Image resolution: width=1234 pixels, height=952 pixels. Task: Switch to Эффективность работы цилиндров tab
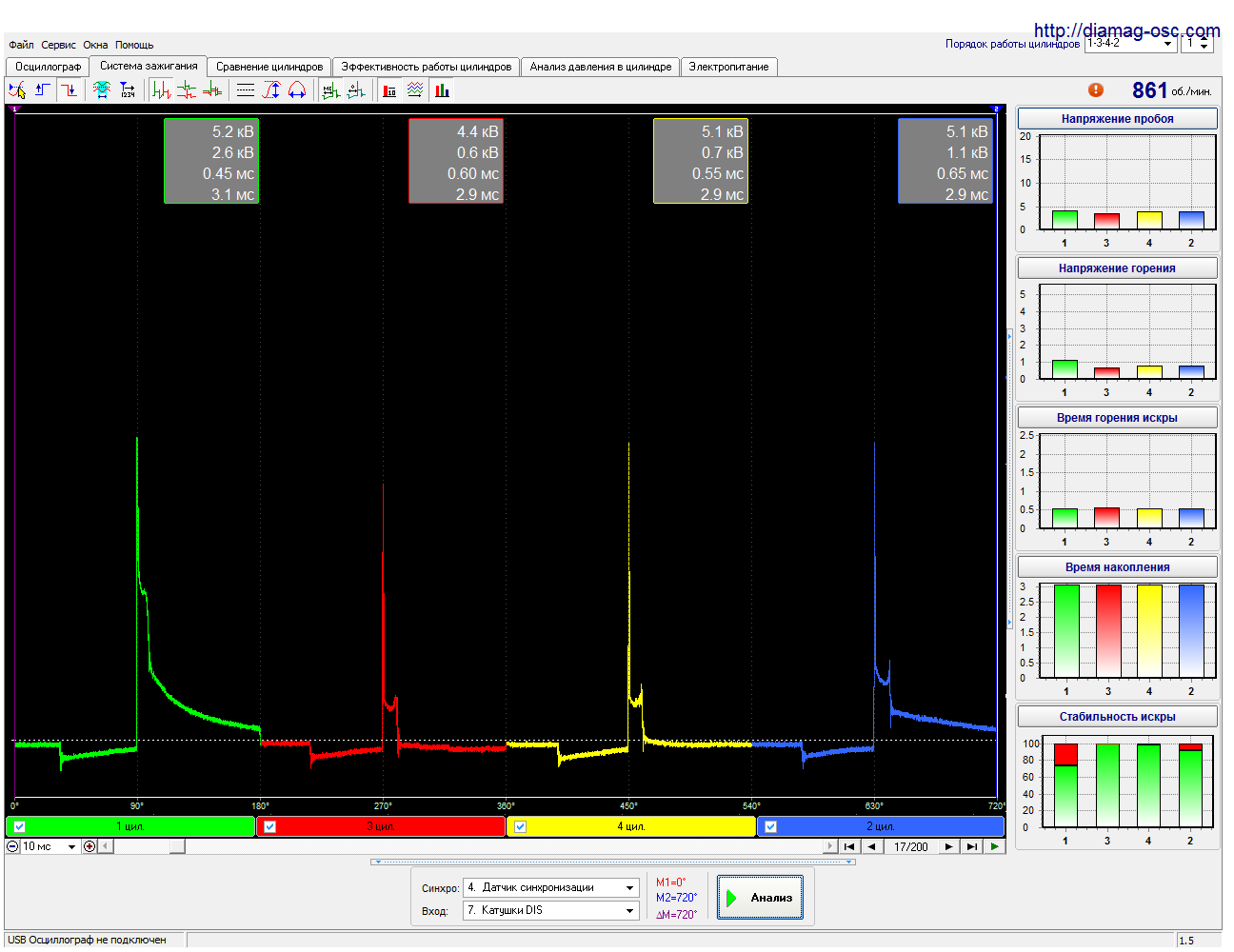[427, 67]
